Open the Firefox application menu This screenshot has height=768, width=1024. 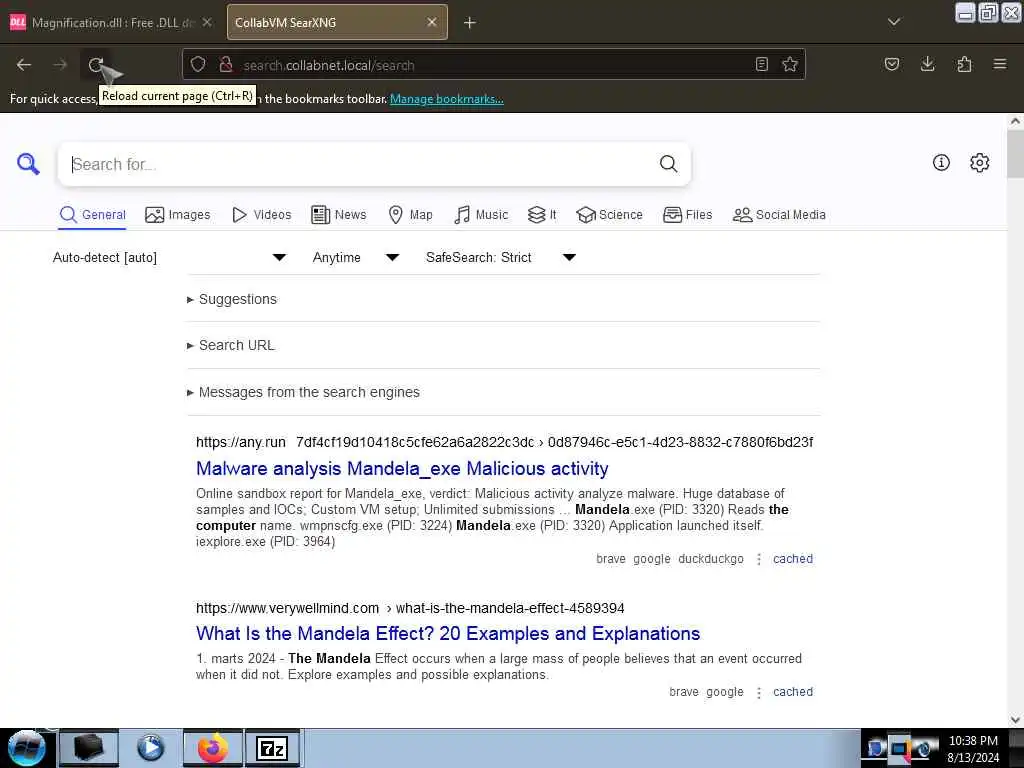(x=1000, y=64)
